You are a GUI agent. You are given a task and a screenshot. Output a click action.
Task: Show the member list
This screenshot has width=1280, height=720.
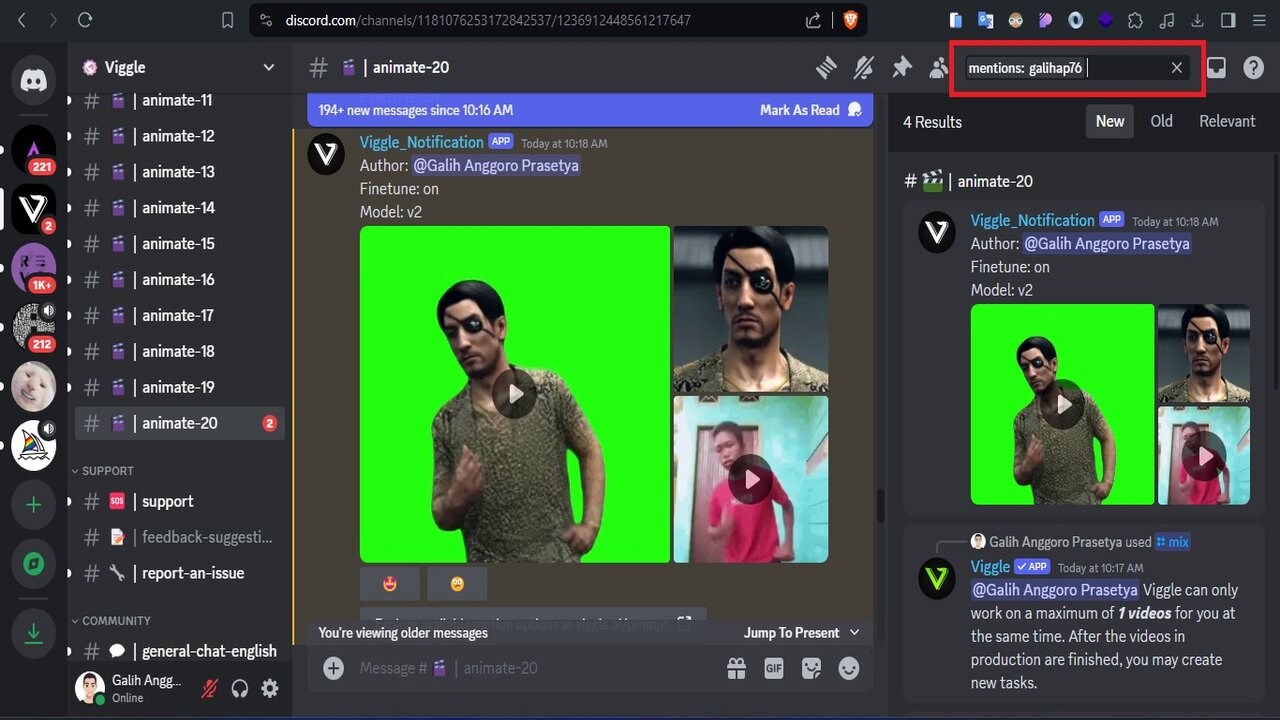click(938, 67)
